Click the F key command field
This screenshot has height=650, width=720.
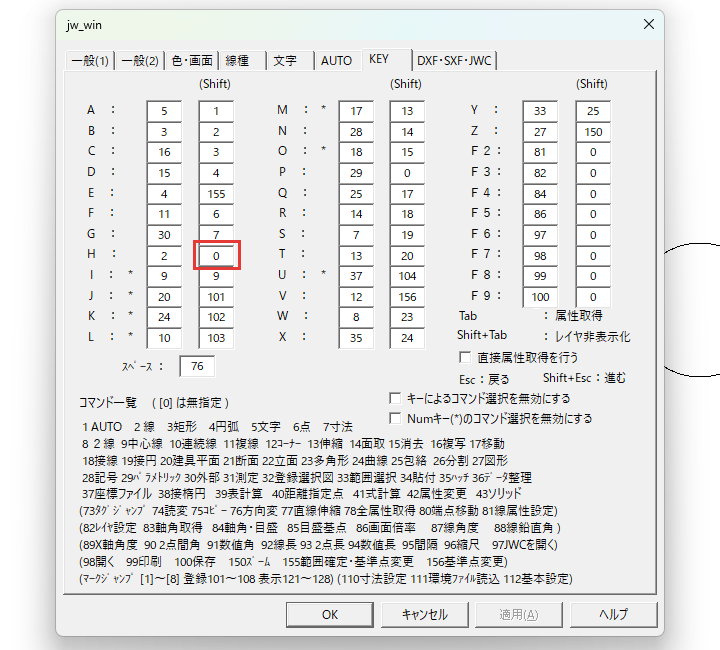click(164, 214)
